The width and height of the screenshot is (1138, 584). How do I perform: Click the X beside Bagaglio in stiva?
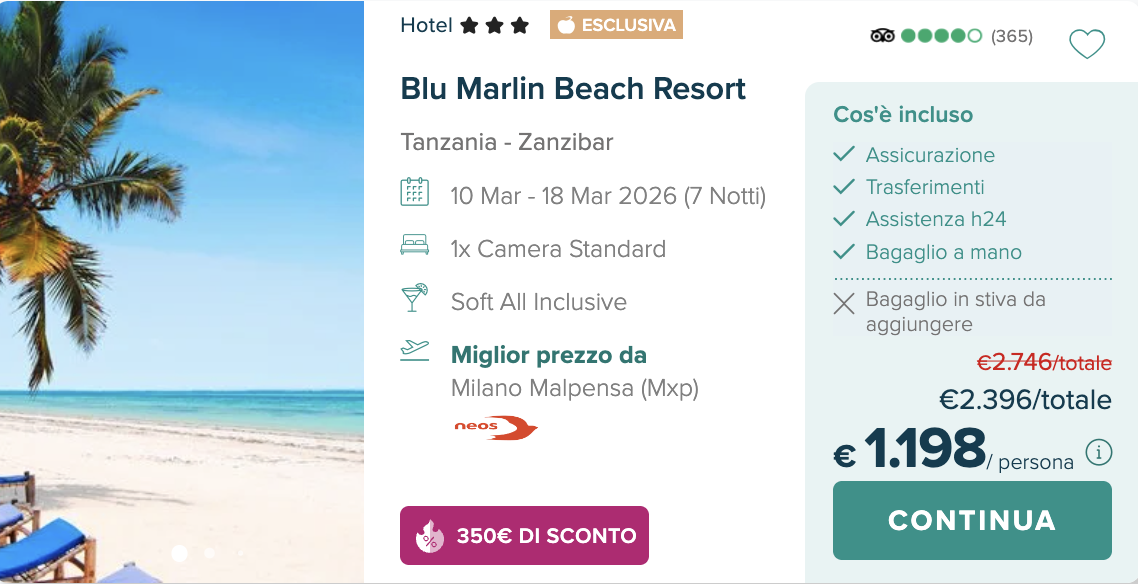[x=841, y=303]
